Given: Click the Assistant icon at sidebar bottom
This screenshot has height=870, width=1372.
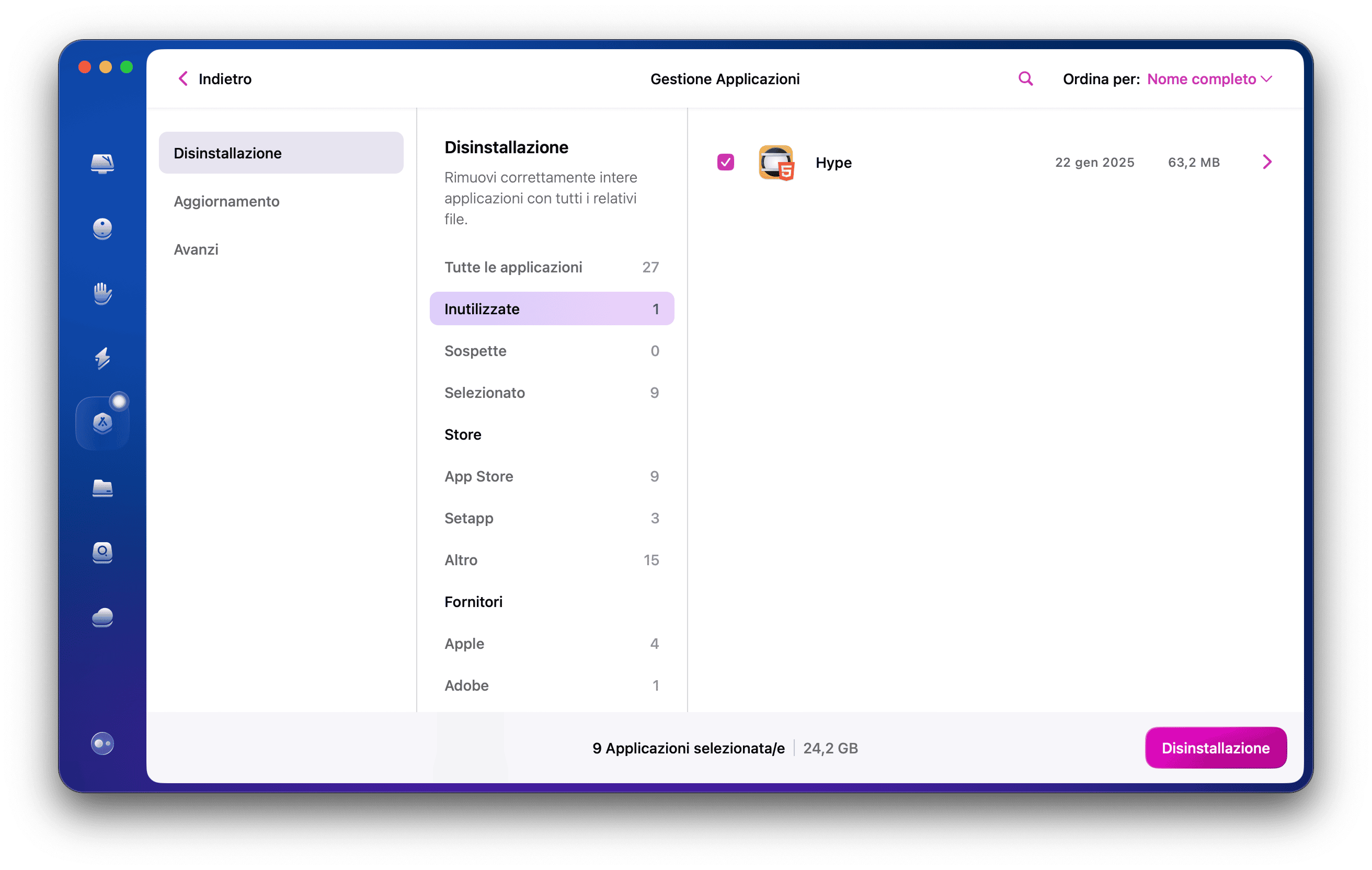Looking at the screenshot, I should (x=102, y=743).
